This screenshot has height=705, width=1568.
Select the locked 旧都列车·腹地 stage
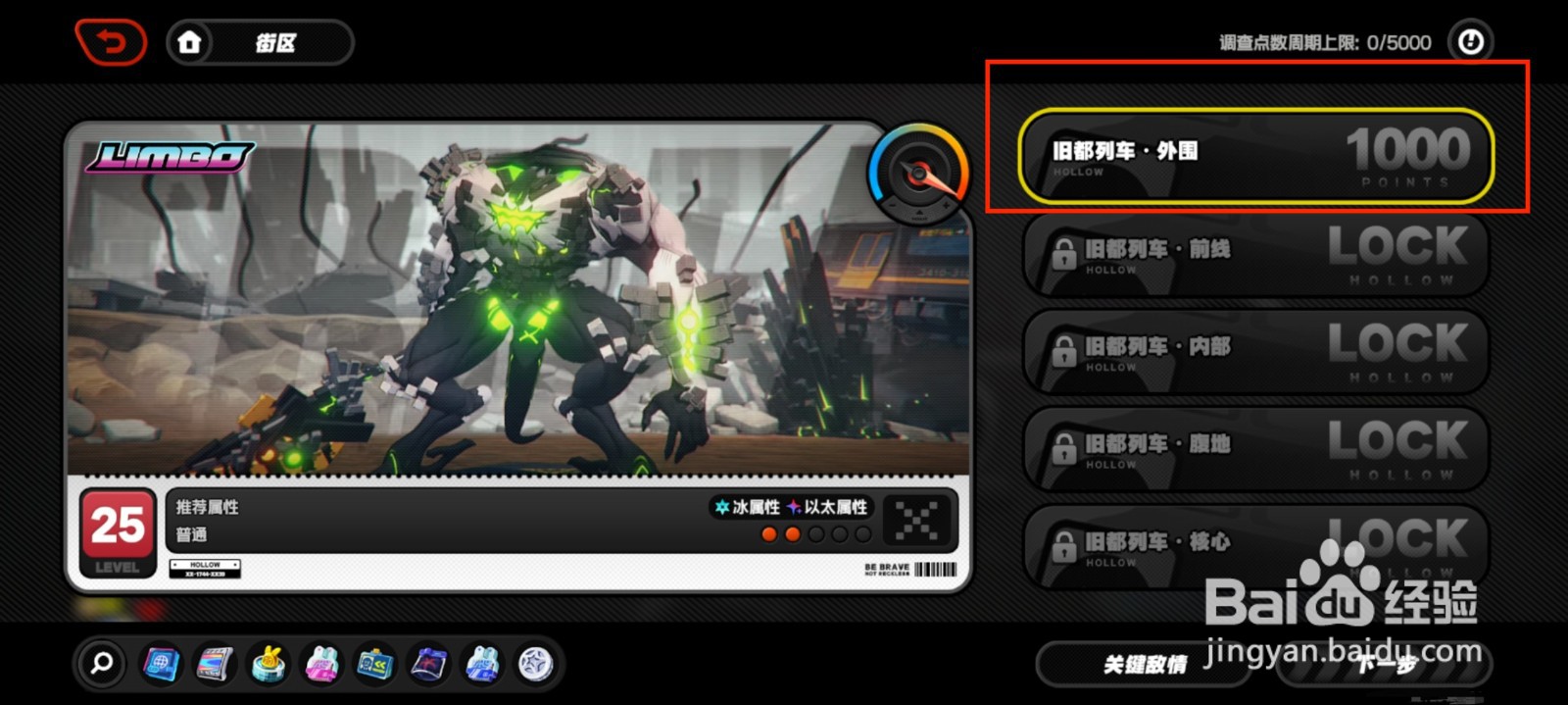(x=1256, y=449)
